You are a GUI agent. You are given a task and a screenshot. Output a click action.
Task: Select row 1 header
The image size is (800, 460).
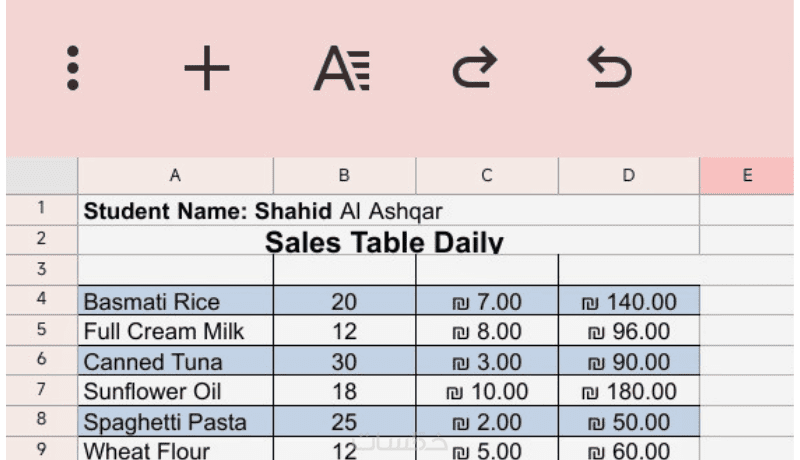41,210
